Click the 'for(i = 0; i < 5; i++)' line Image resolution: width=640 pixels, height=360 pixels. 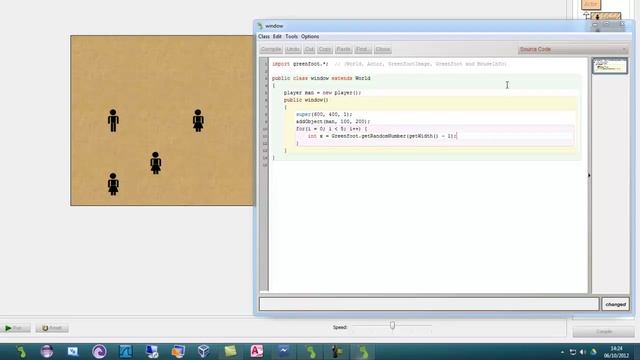331,129
